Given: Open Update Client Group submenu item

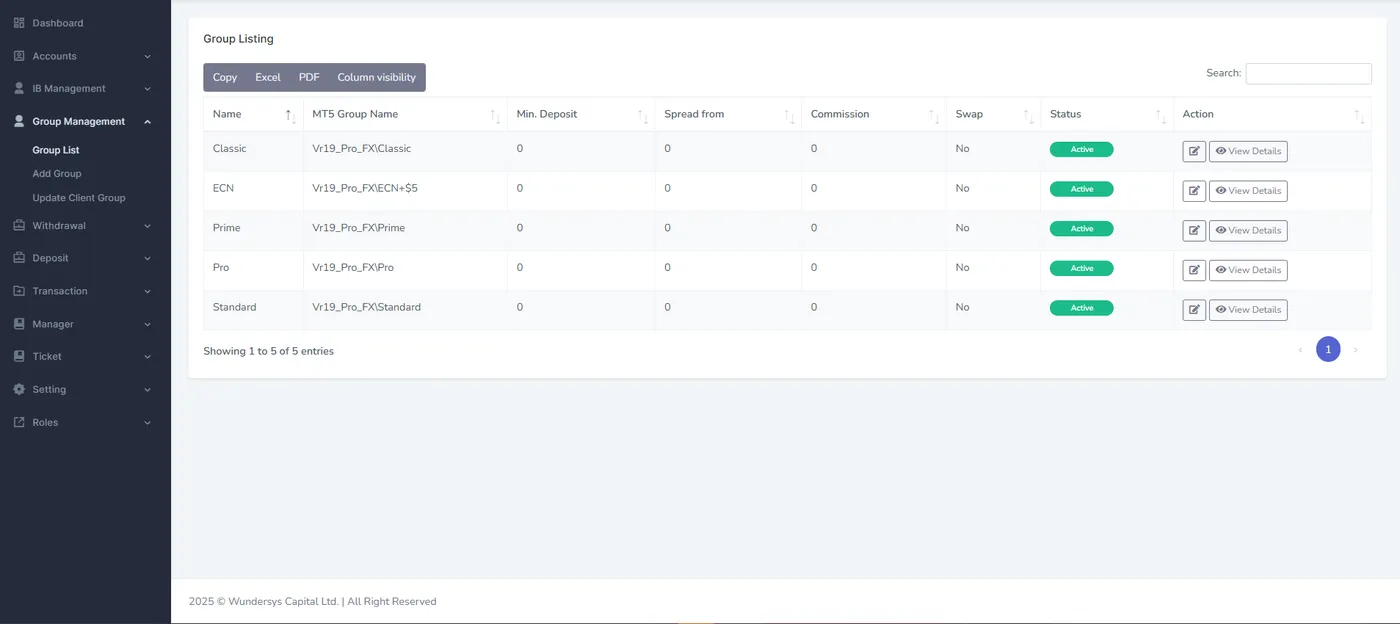Looking at the screenshot, I should (x=79, y=198).
